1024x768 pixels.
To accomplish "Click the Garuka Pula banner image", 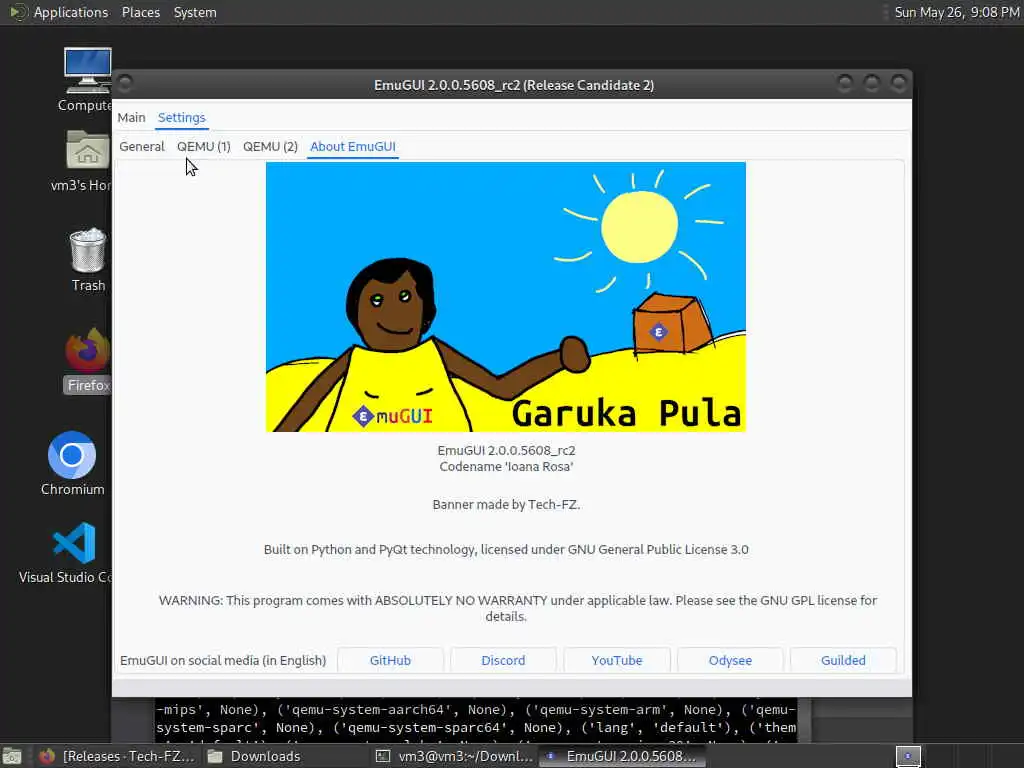I will point(505,296).
